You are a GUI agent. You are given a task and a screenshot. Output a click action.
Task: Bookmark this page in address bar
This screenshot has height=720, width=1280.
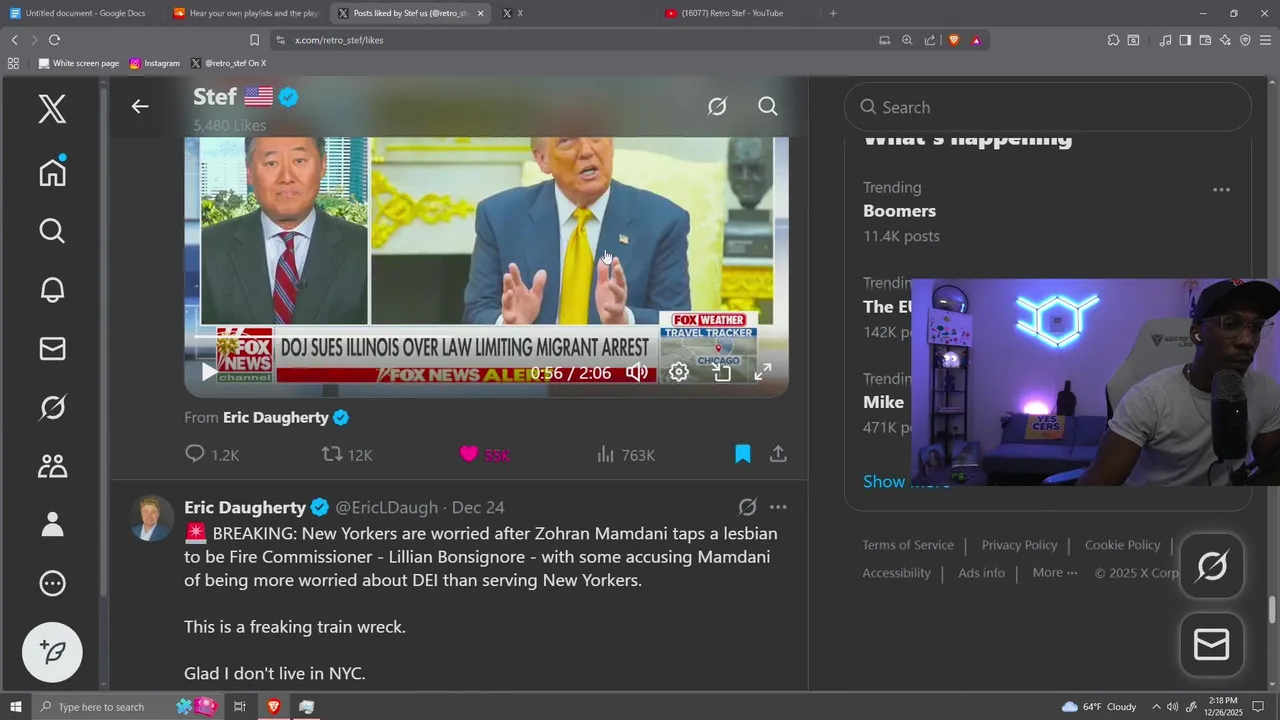(254, 40)
